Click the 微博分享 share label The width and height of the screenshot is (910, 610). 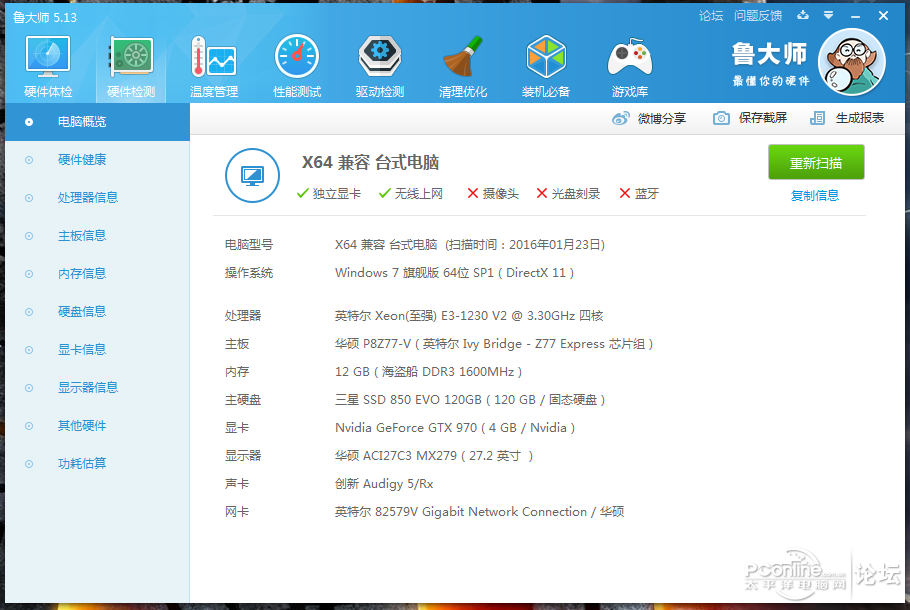coord(662,118)
